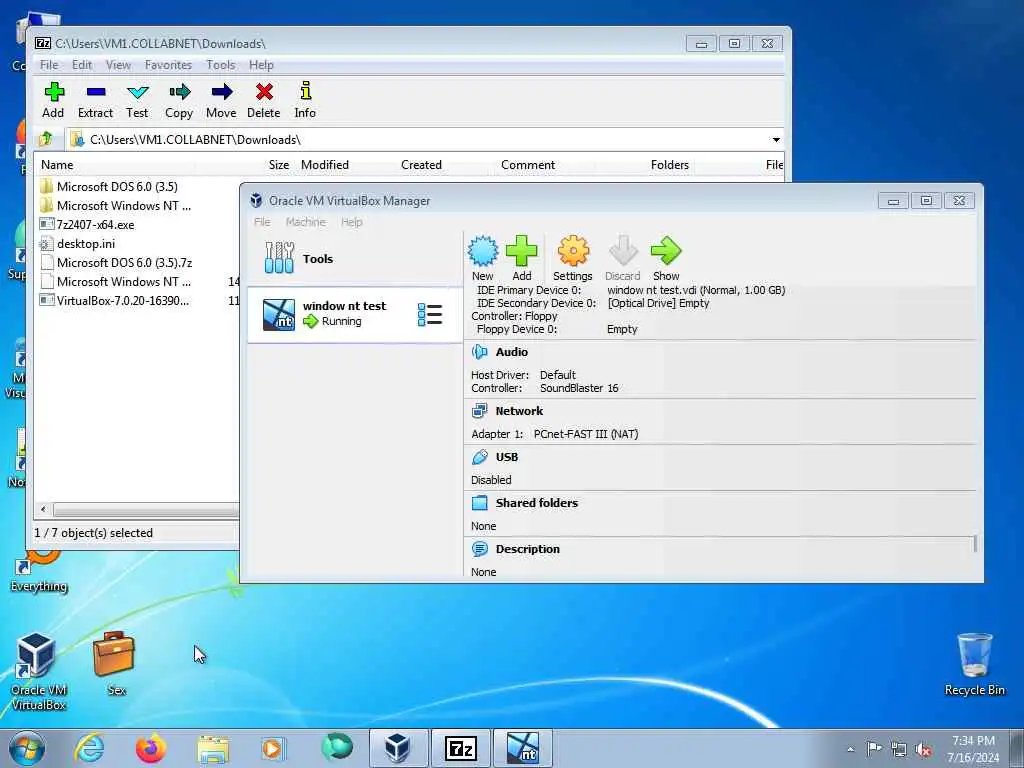Switch to 7-Zip taskbar button

coord(460,748)
